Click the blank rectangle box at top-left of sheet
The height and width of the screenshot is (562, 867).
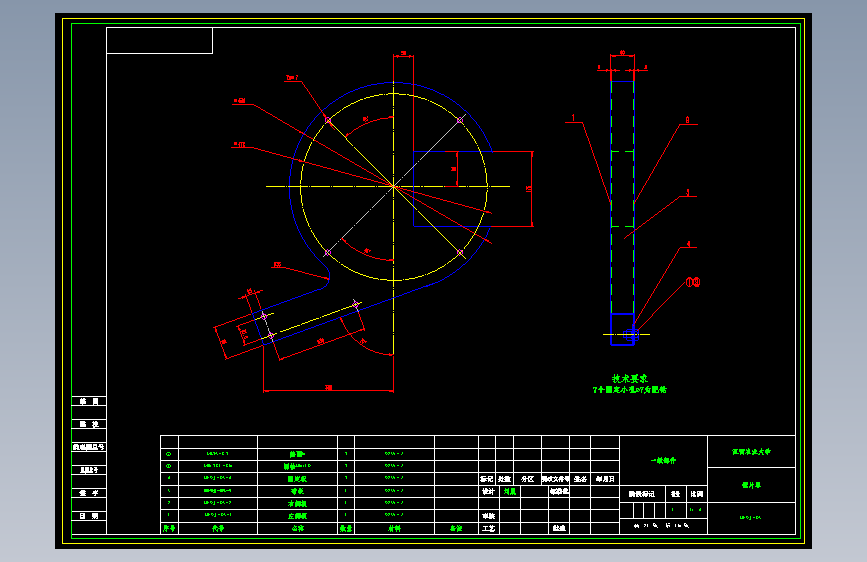click(159, 40)
